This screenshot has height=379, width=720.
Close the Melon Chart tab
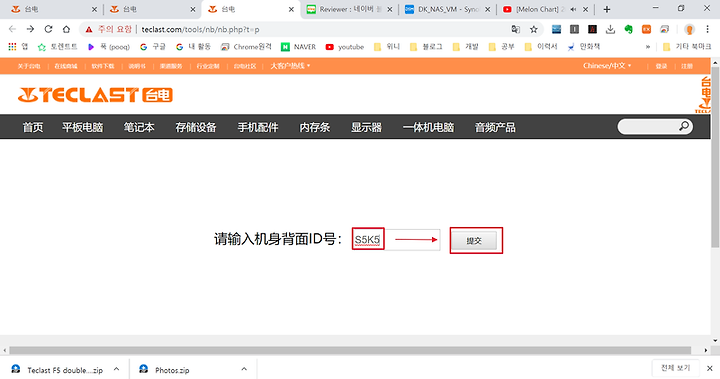tap(585, 9)
